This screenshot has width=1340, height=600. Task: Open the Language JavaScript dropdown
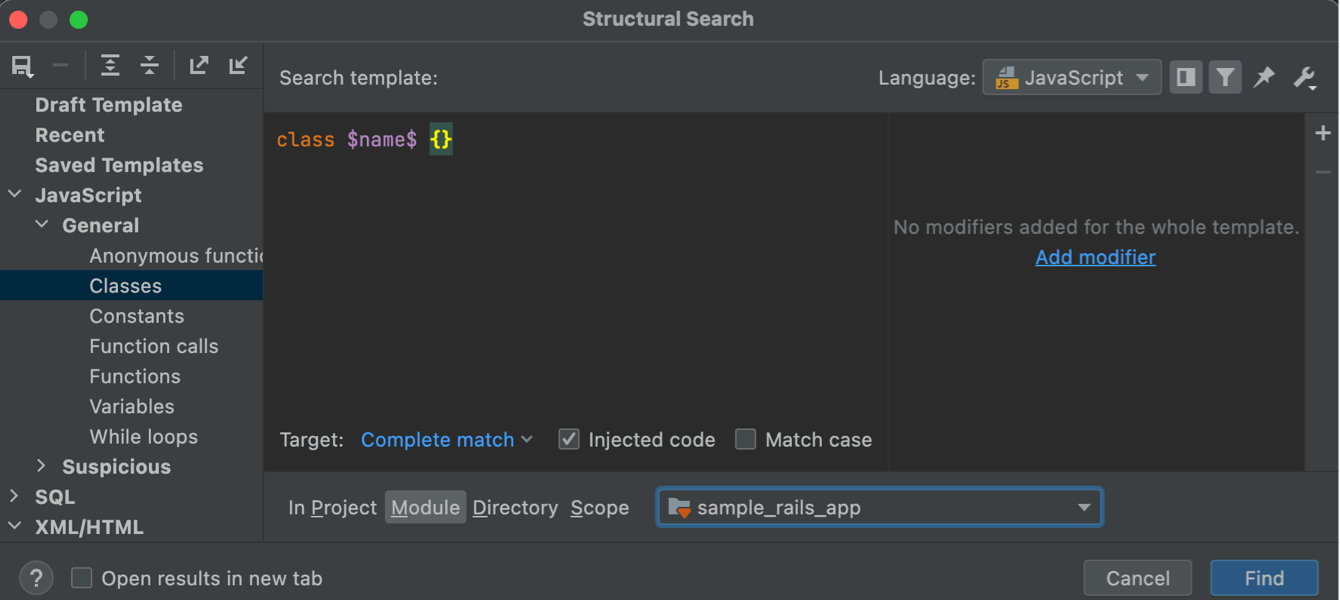(1072, 78)
